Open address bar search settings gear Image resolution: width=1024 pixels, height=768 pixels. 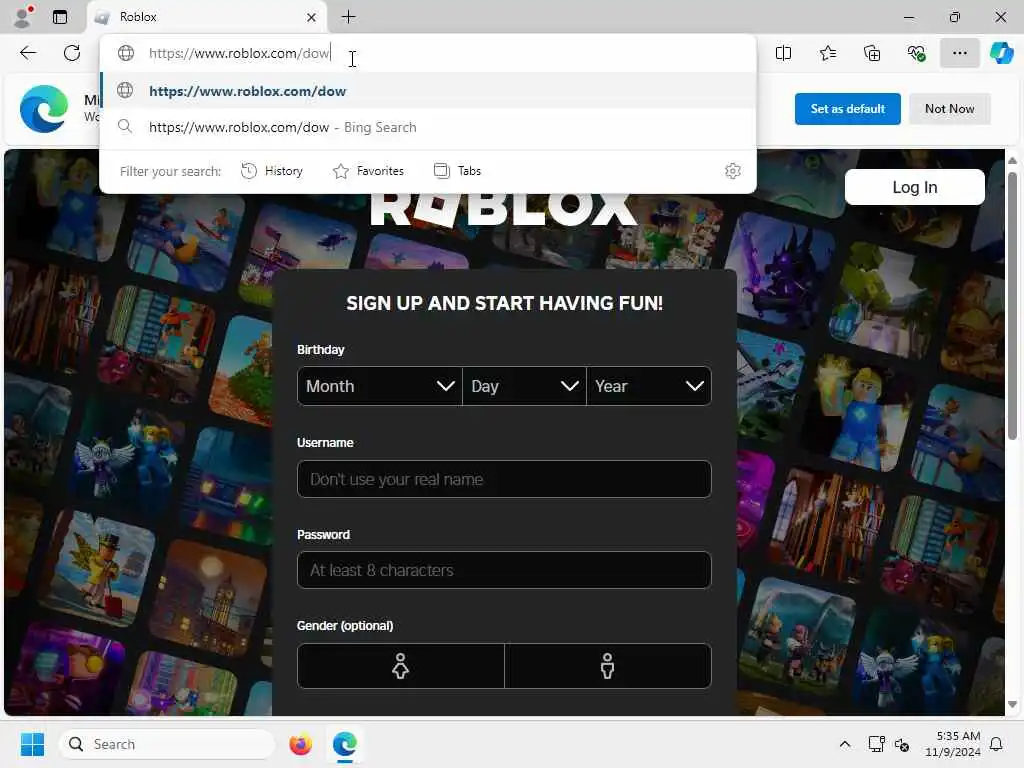(733, 171)
